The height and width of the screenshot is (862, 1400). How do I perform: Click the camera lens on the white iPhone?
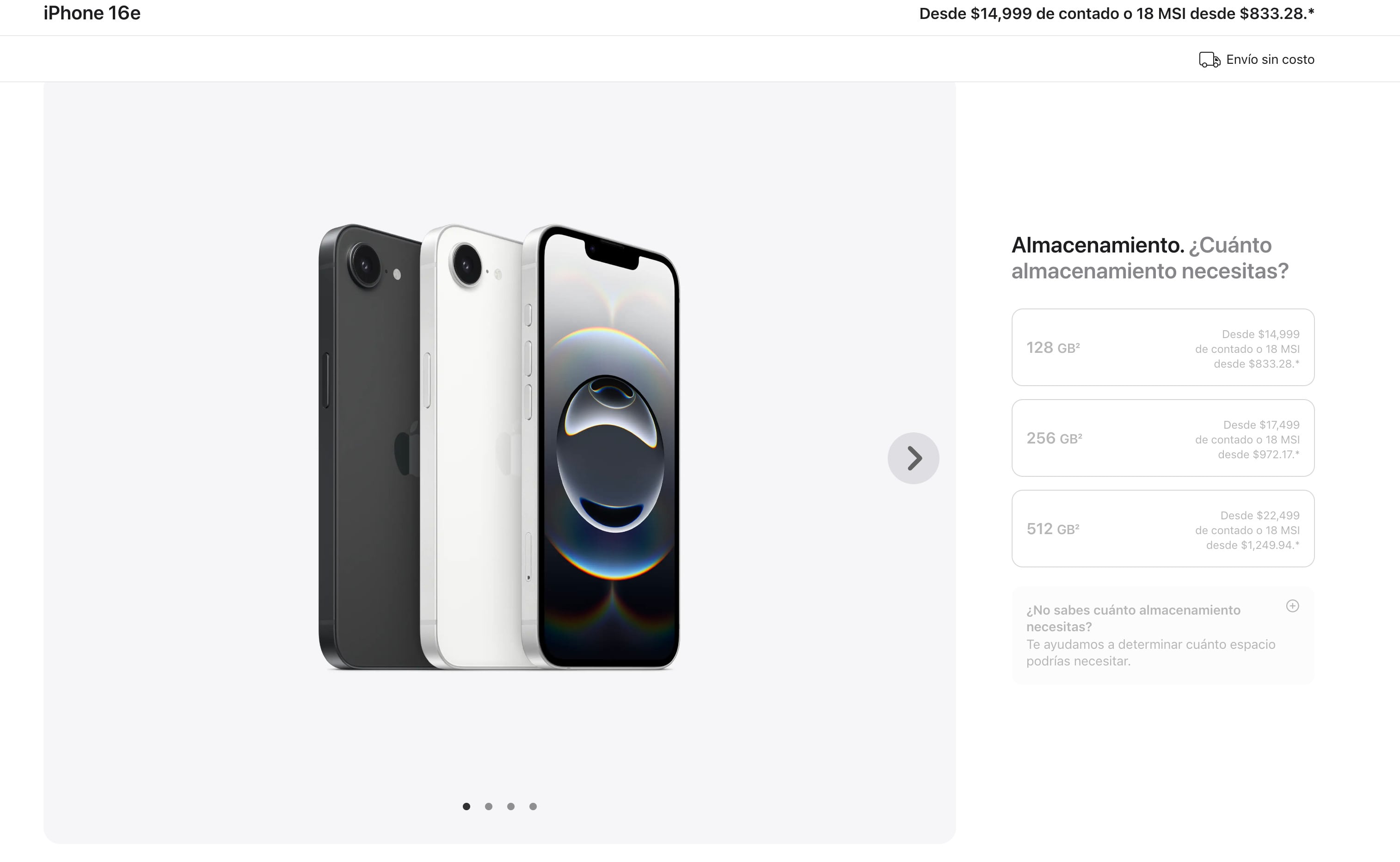tap(467, 264)
